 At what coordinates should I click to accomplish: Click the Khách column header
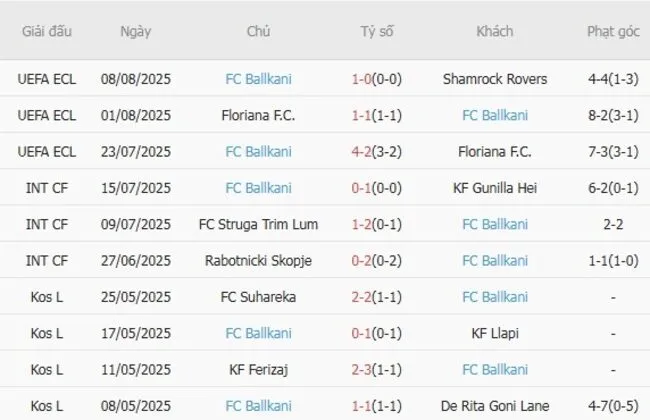tap(494, 31)
